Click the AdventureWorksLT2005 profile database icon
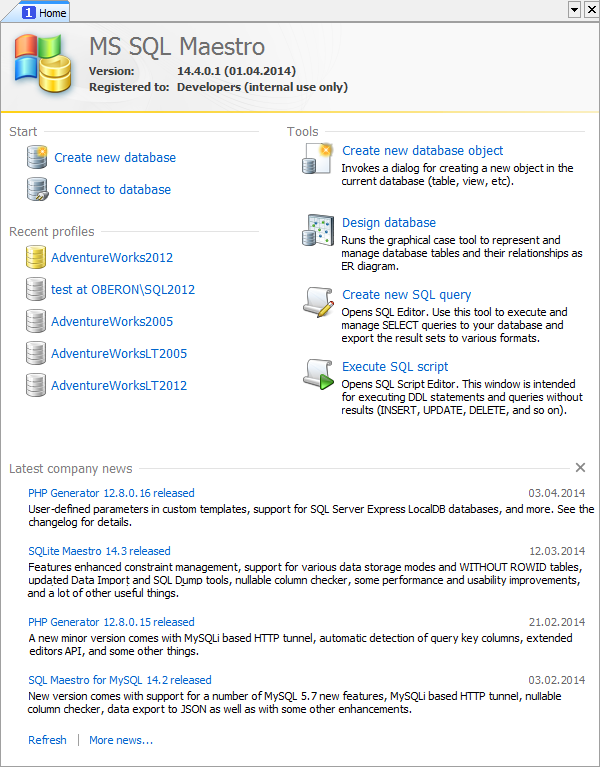Image resolution: width=600 pixels, height=767 pixels. pyautogui.click(x=36, y=354)
